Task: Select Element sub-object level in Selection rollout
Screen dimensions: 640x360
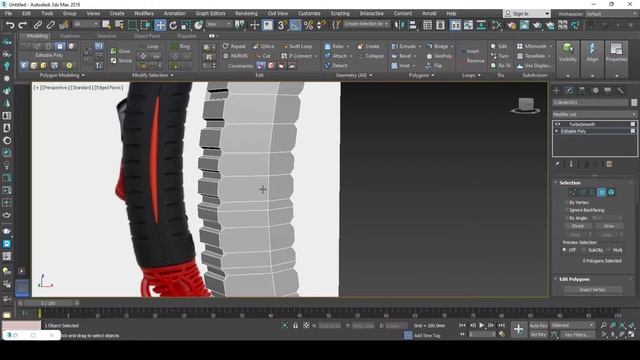Action: click(x=611, y=192)
